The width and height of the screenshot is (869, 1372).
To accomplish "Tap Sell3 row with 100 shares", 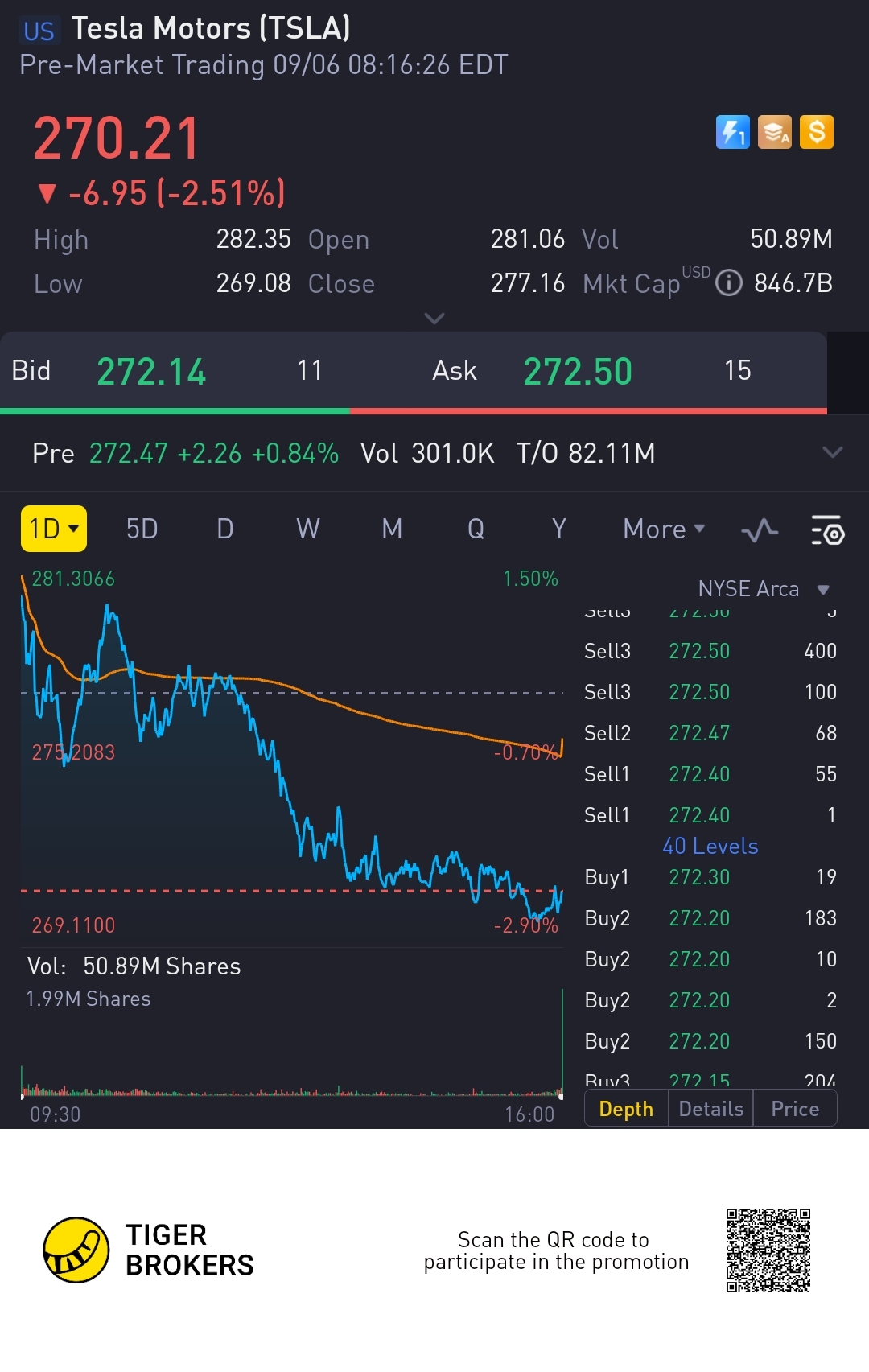I will pos(710,692).
